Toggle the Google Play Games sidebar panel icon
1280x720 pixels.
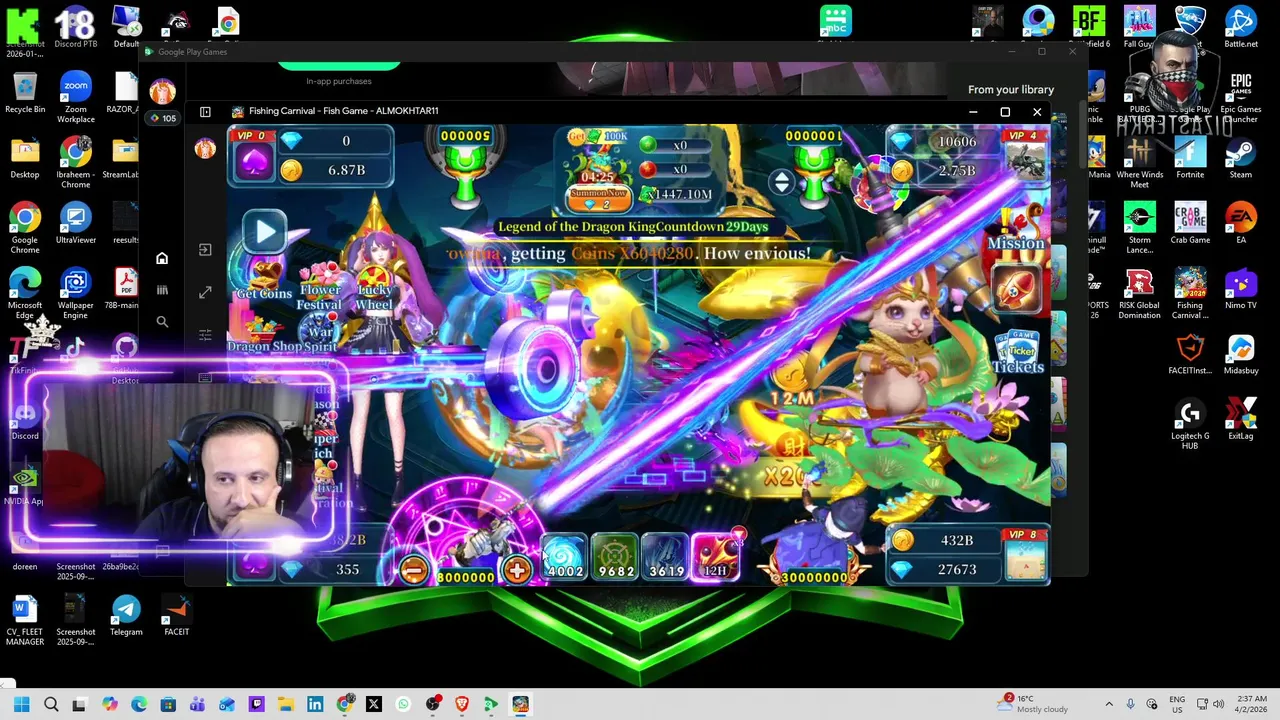[x=205, y=112]
